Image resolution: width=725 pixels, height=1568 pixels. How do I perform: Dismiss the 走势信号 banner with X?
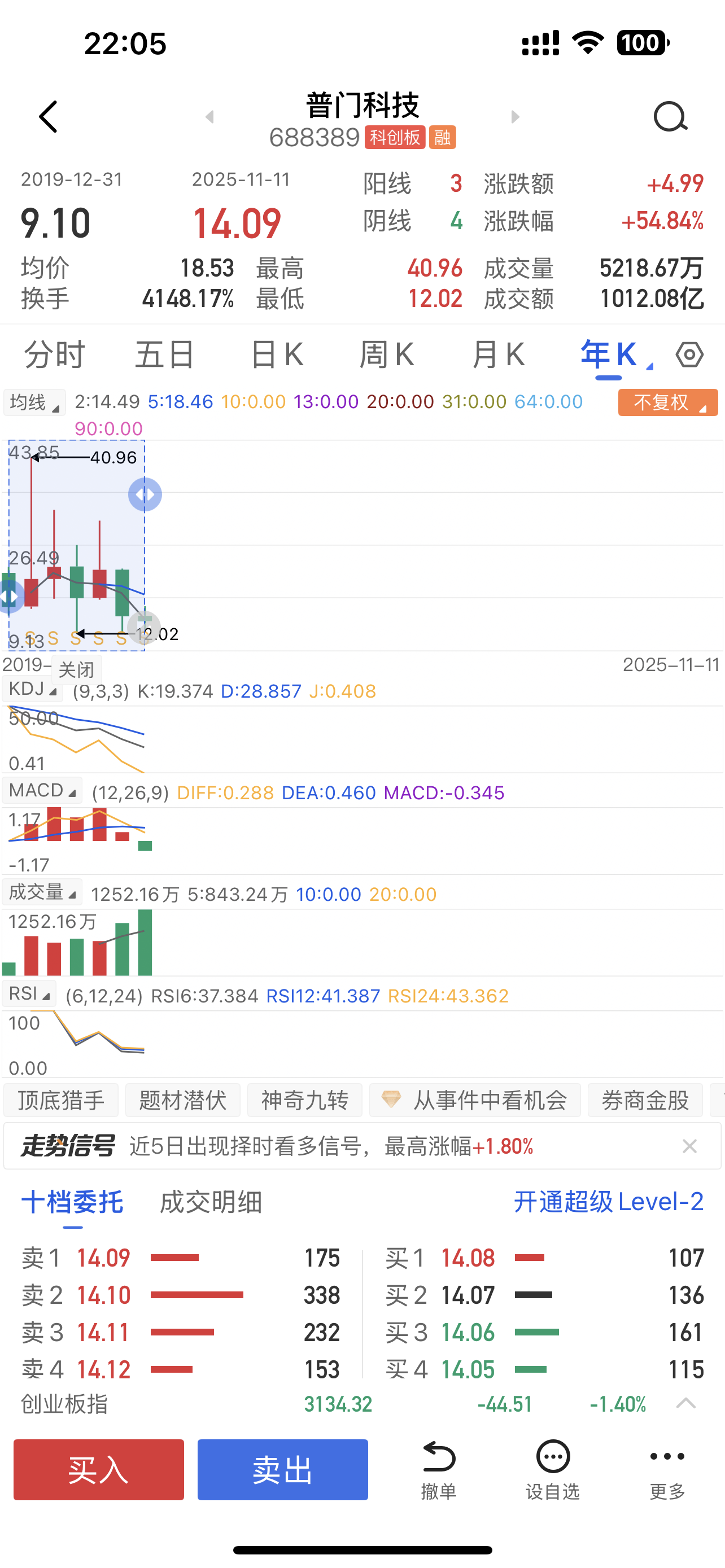tap(689, 1146)
